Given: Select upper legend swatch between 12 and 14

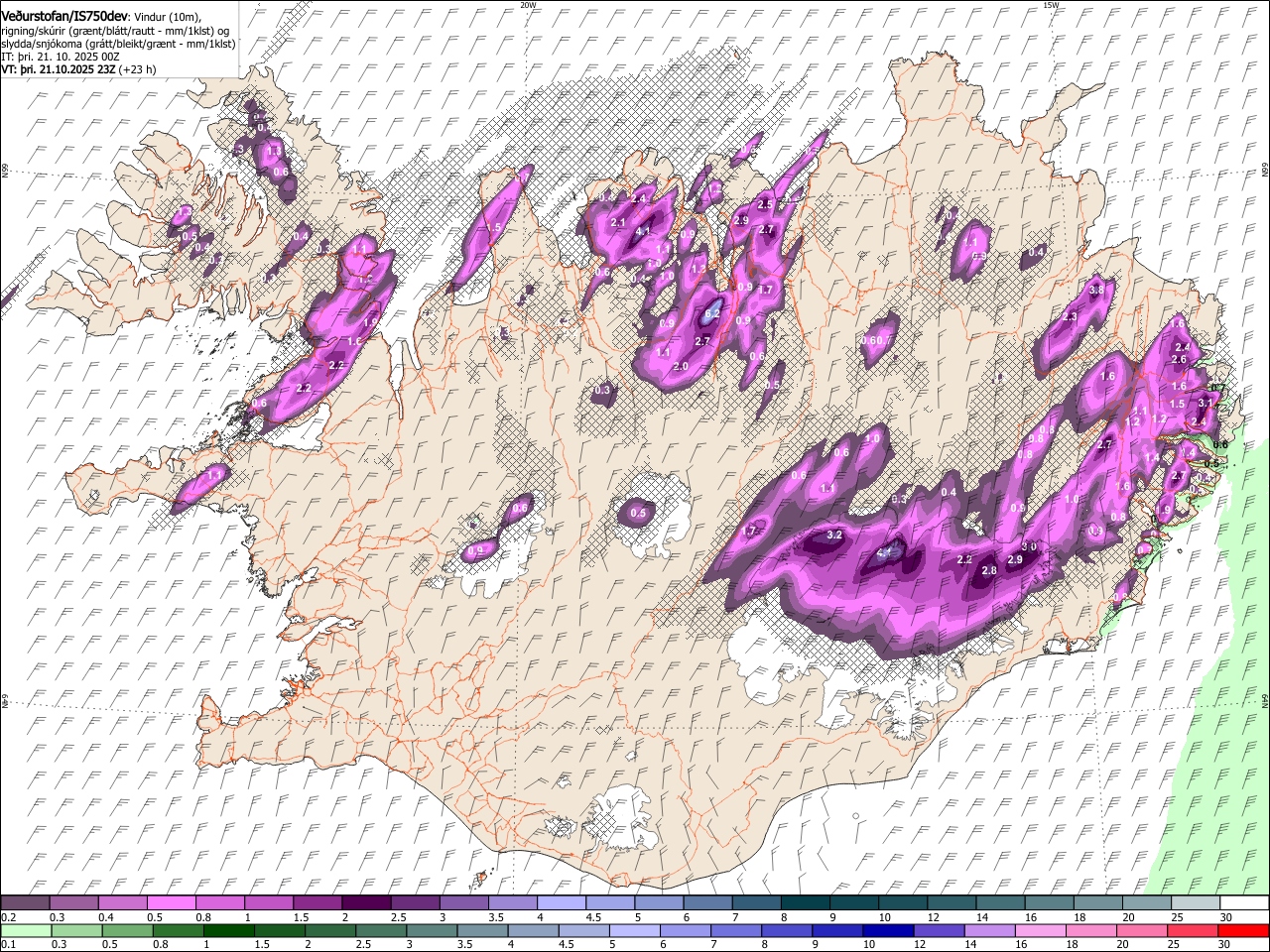Looking at the screenshot, I should 951,903.
